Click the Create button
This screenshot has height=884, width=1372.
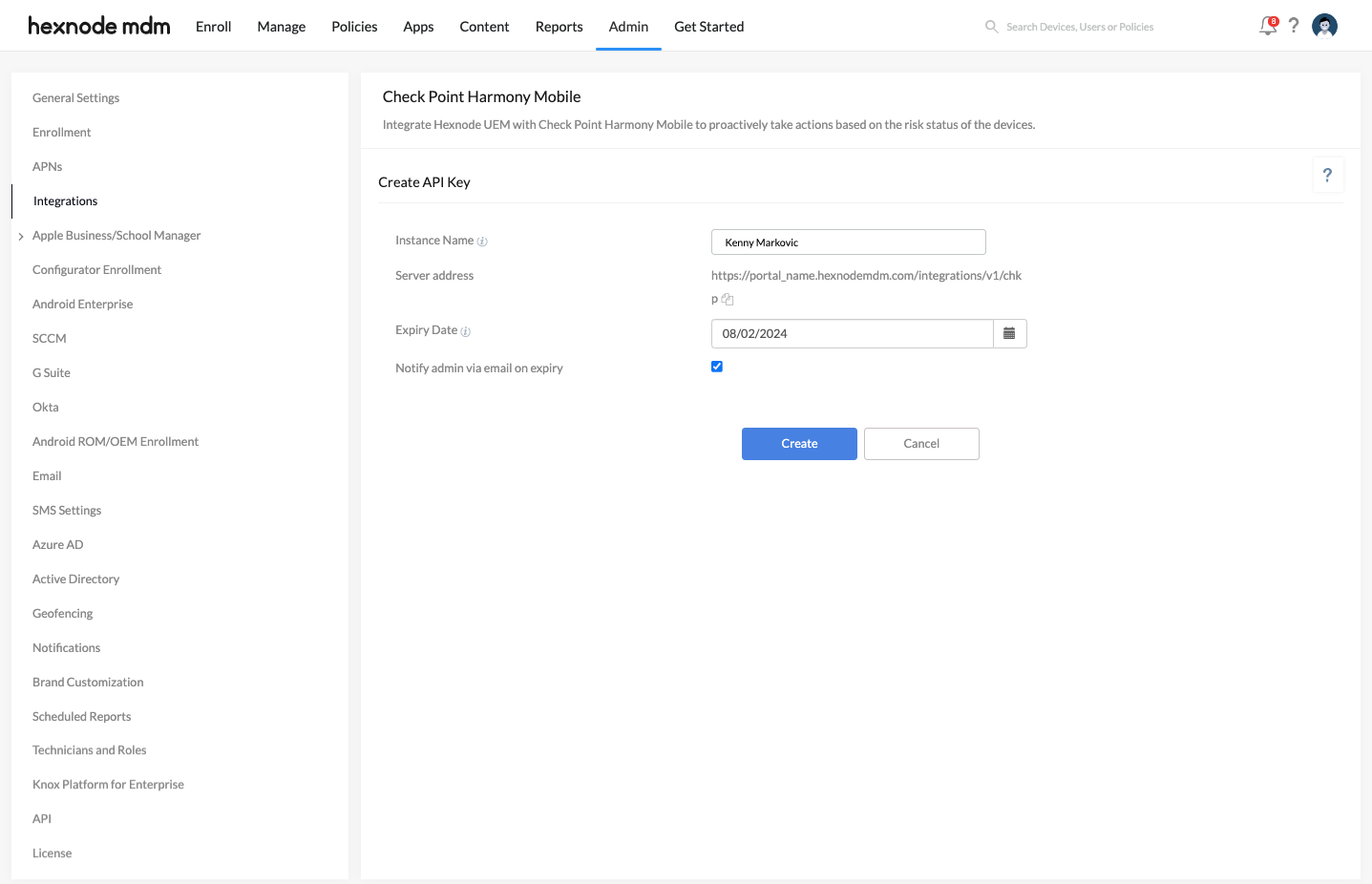pyautogui.click(x=799, y=444)
